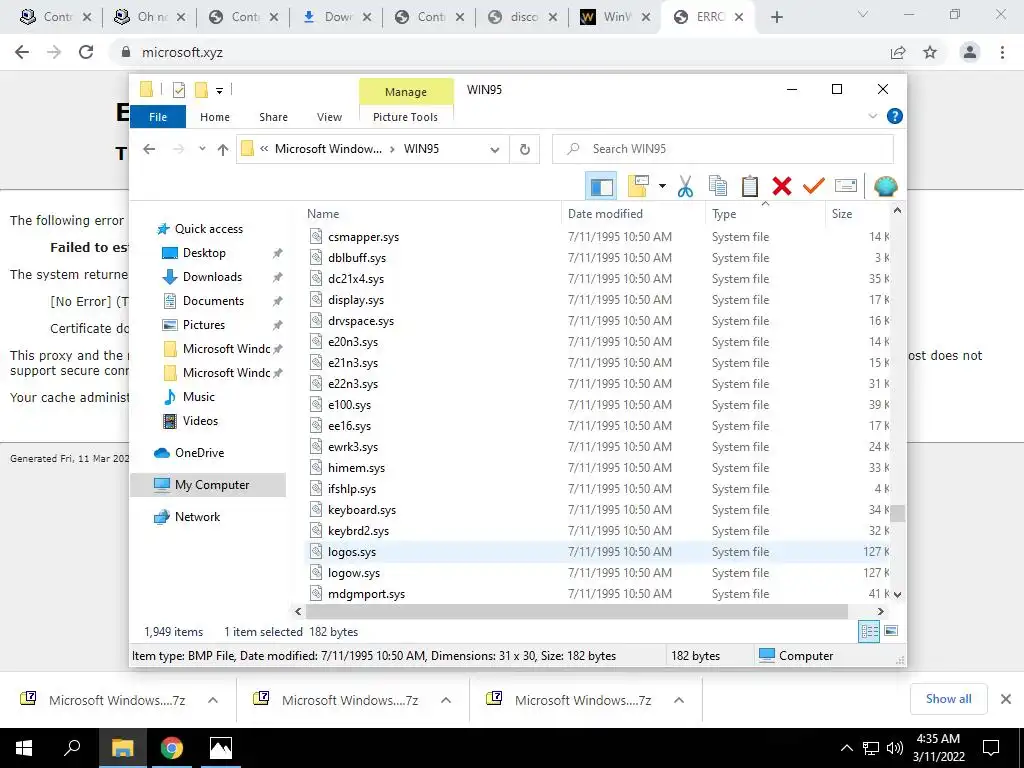1024x768 pixels.
Task: Click the vertical scrollbar thumb of the file list
Action: pos(897,513)
